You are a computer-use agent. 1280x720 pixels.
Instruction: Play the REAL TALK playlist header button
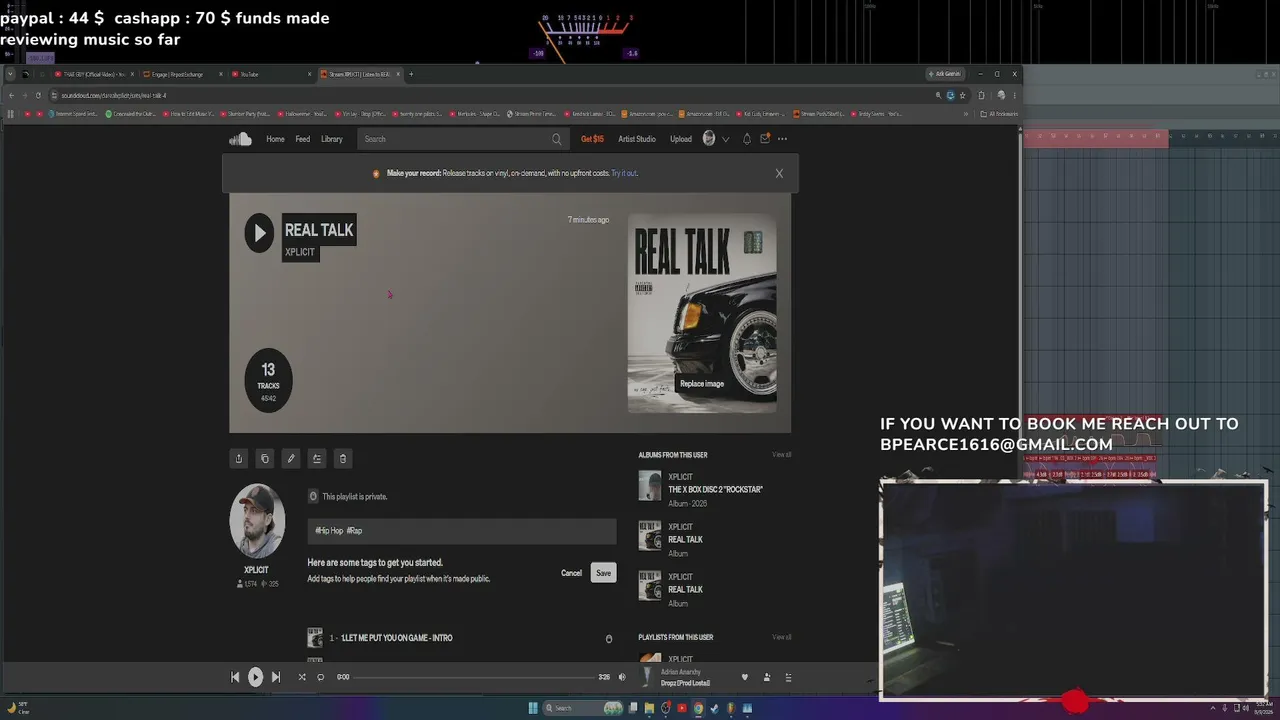tap(259, 233)
